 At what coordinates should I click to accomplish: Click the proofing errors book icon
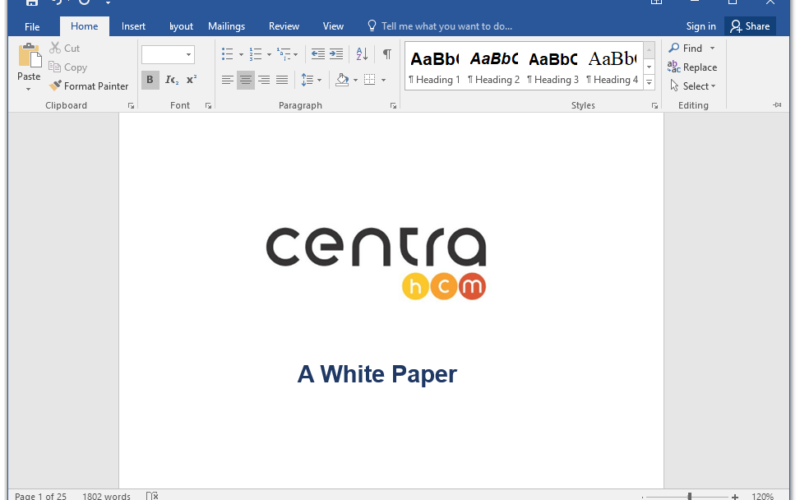click(152, 495)
